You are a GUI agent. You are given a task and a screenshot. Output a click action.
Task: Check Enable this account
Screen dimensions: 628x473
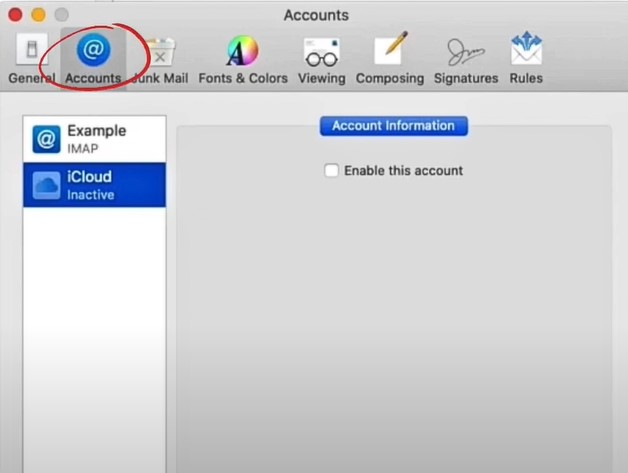pos(331,170)
